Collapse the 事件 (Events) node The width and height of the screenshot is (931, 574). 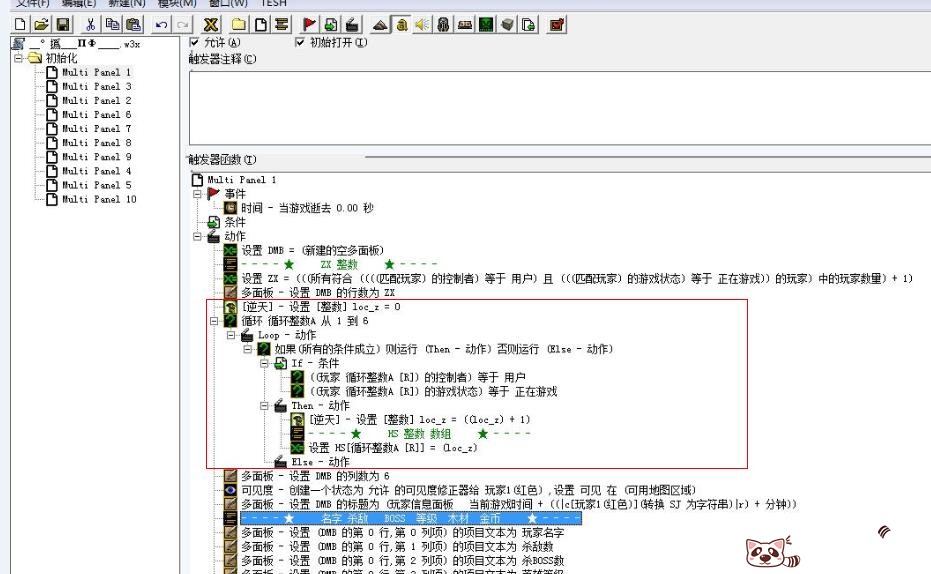click(198, 193)
